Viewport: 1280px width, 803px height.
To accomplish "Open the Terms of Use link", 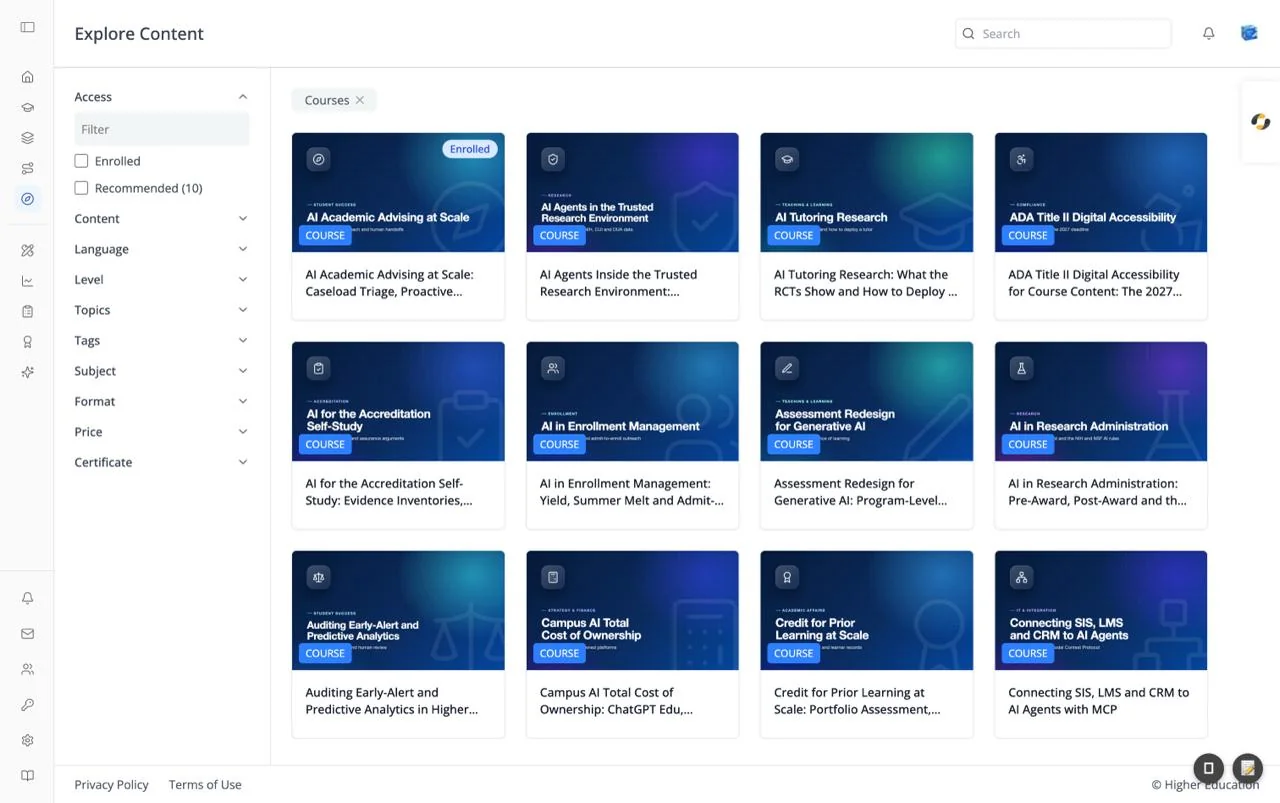I will [x=205, y=785].
